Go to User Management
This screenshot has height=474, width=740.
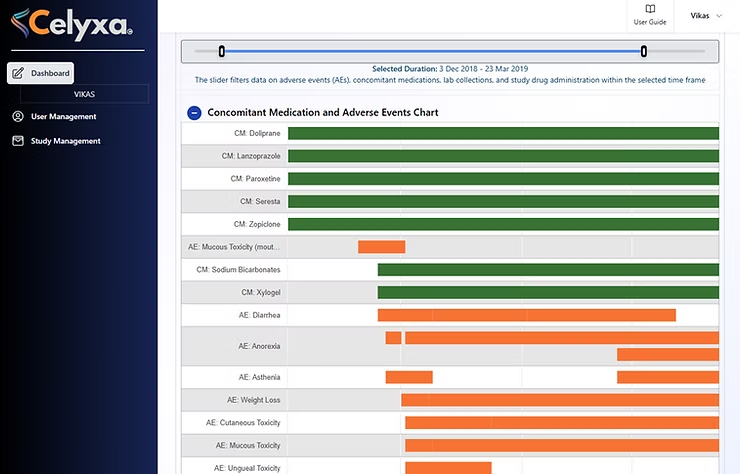click(63, 116)
